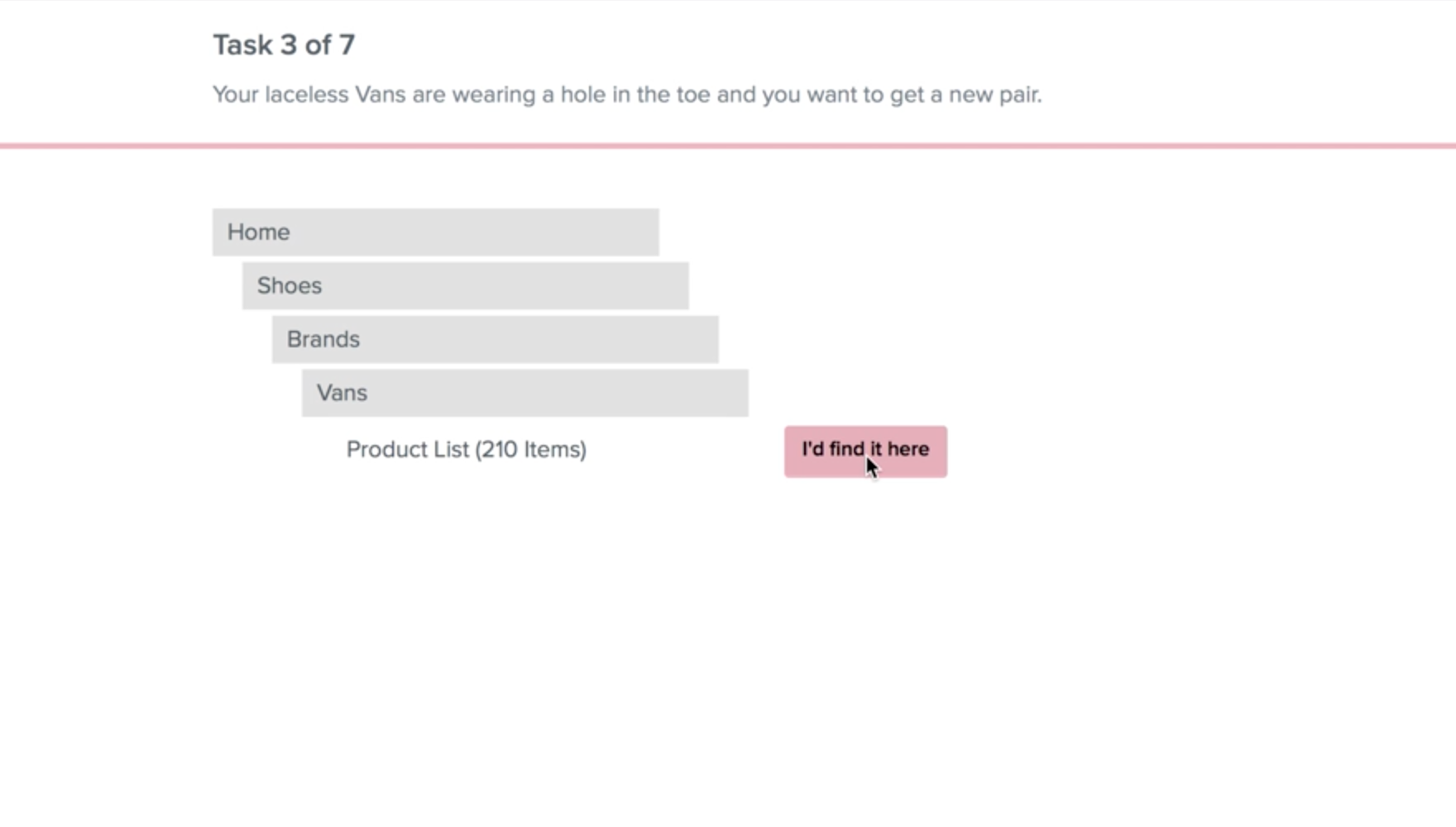Image resolution: width=1456 pixels, height=827 pixels.
Task: Confirm answer with the pink button
Action: 865,452
